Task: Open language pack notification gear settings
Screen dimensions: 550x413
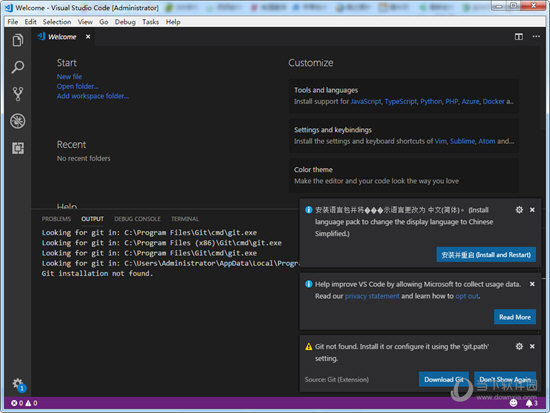Action: coord(519,210)
